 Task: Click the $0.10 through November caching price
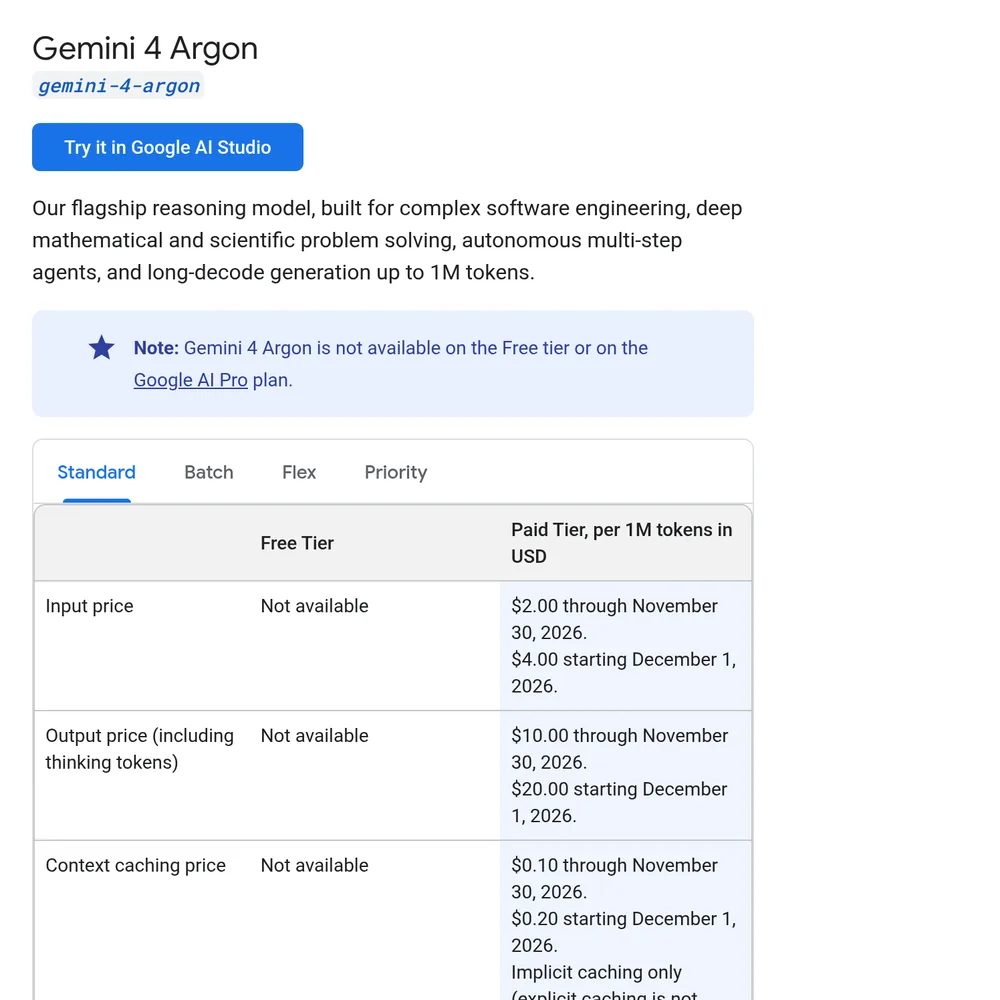pyautogui.click(x=615, y=879)
